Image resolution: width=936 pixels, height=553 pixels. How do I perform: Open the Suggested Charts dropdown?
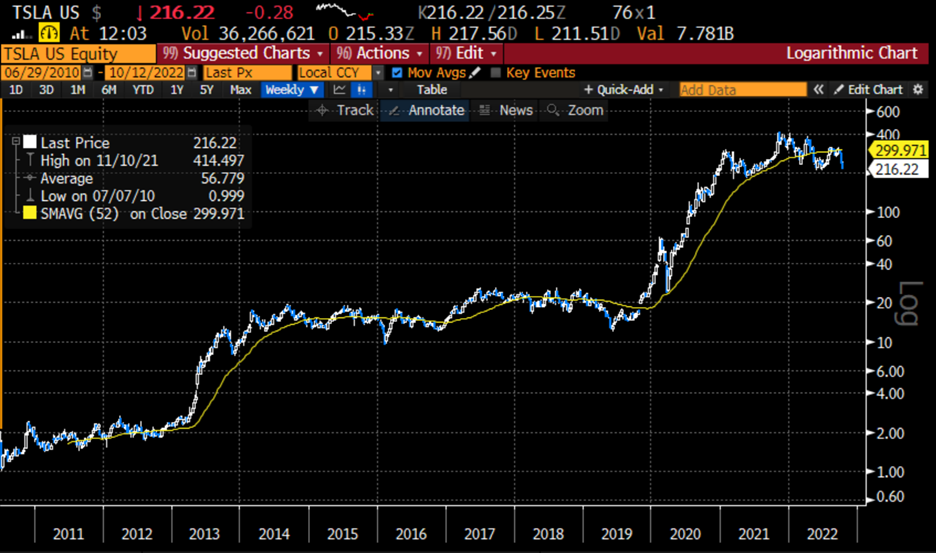pos(242,54)
